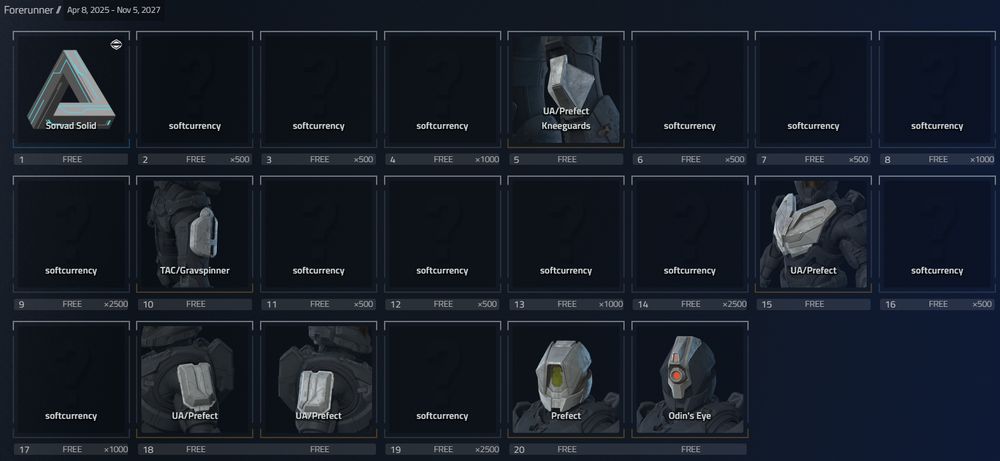Click the tier 17 softcurrency x1000 tile

[x=71, y=379]
